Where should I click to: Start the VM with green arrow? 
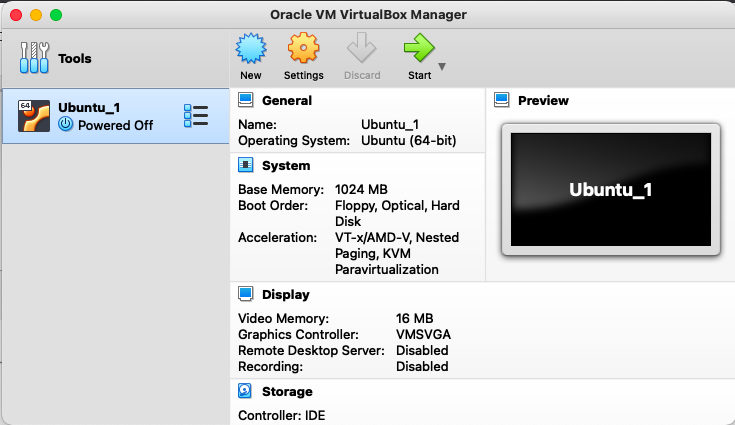[x=419, y=48]
